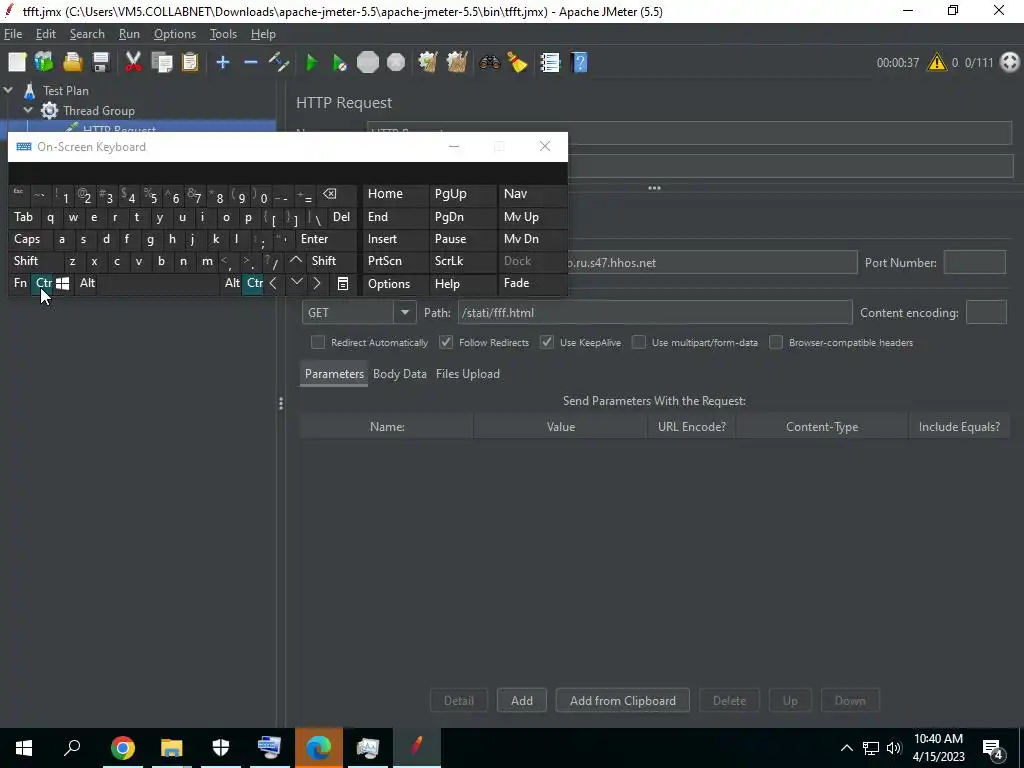Click the Add parameter button
Screen dimensions: 1024x768
522,700
